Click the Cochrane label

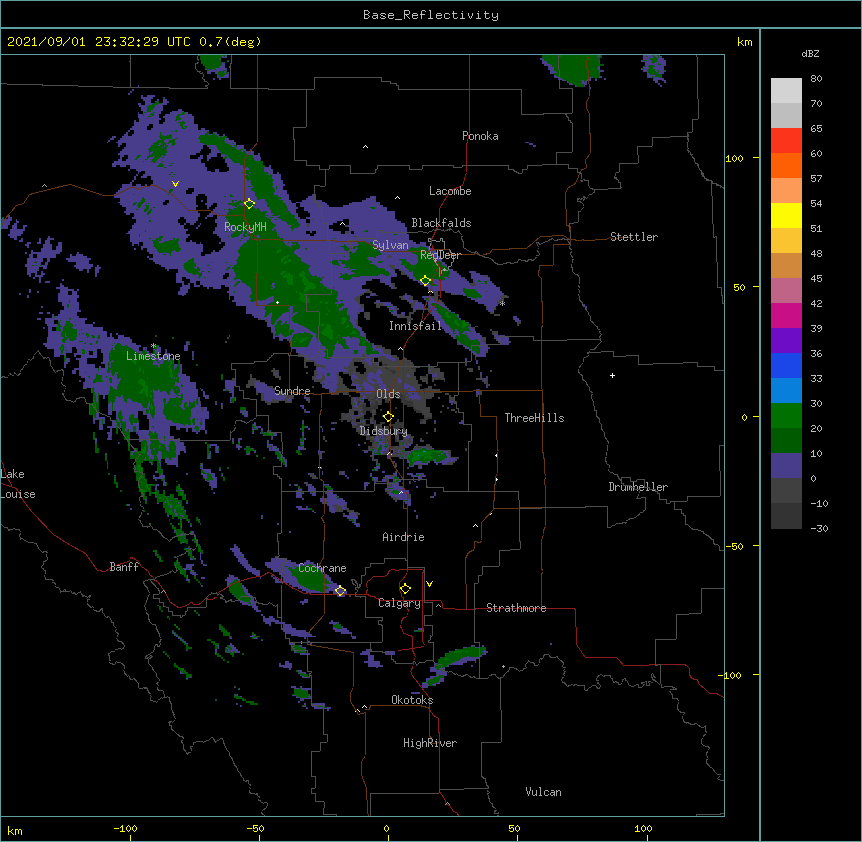[x=322, y=568]
